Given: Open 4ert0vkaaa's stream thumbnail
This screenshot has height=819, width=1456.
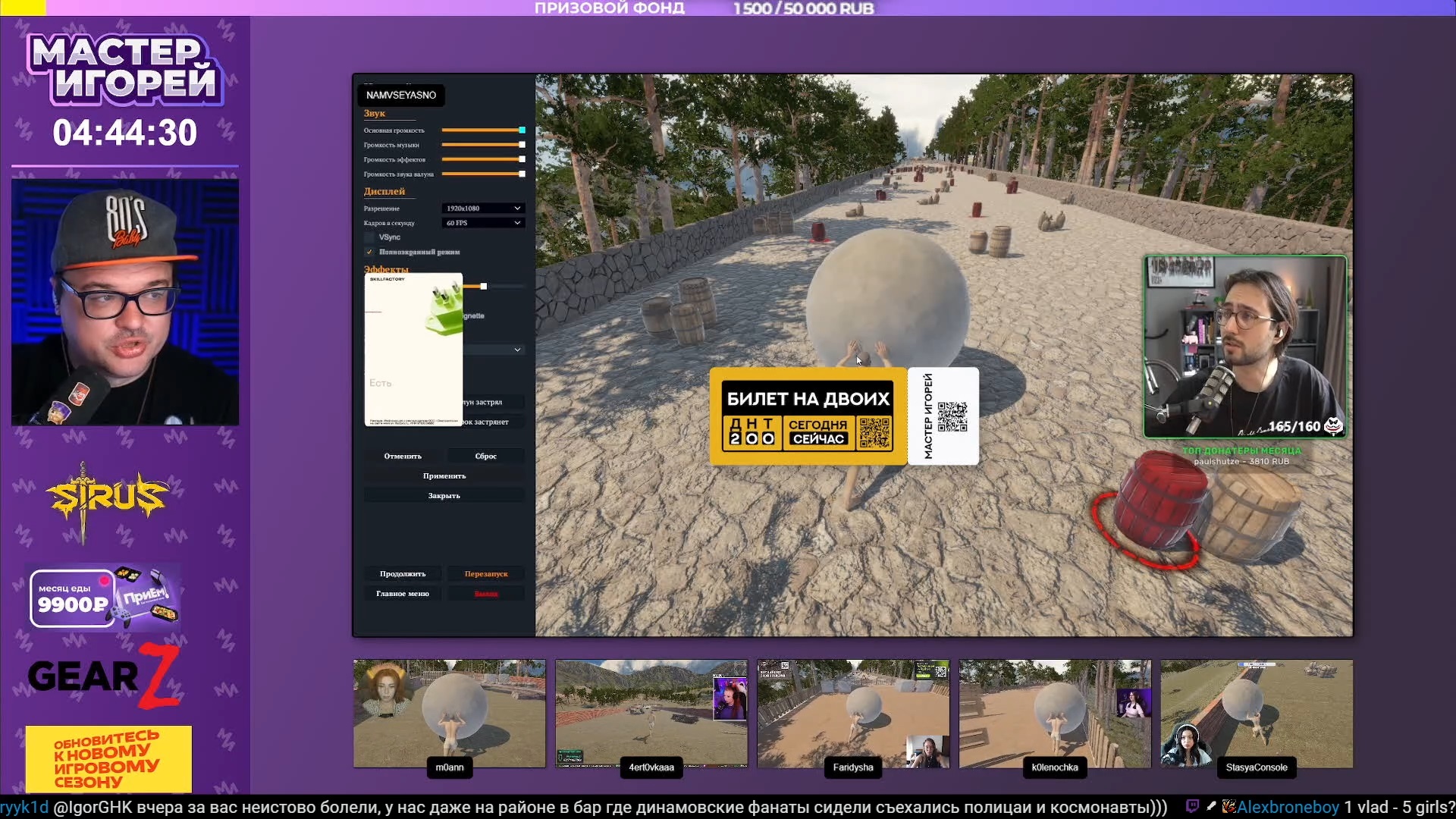Looking at the screenshot, I should point(651,713).
